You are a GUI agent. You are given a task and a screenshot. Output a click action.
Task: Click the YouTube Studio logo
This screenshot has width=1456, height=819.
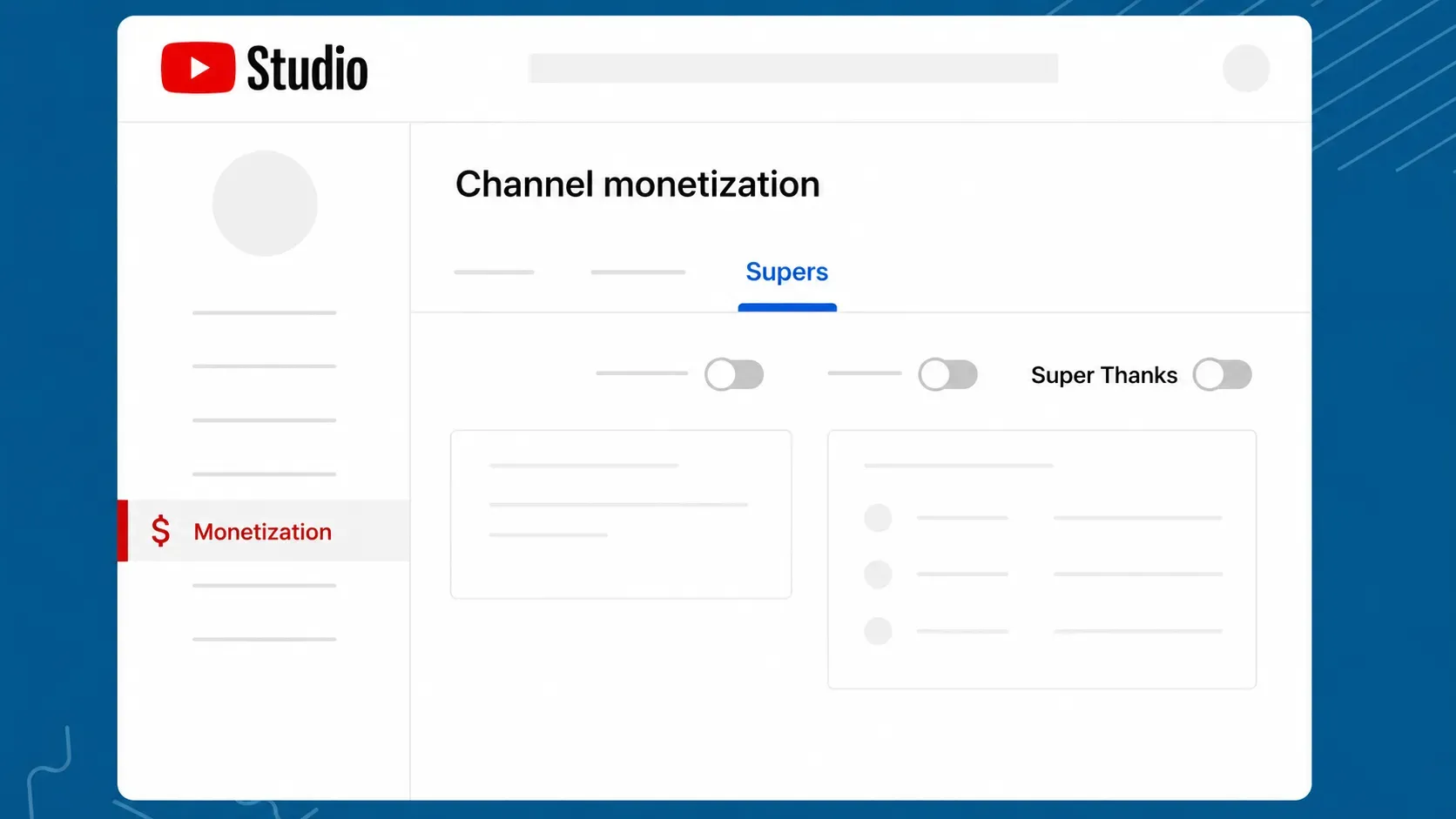(x=264, y=68)
